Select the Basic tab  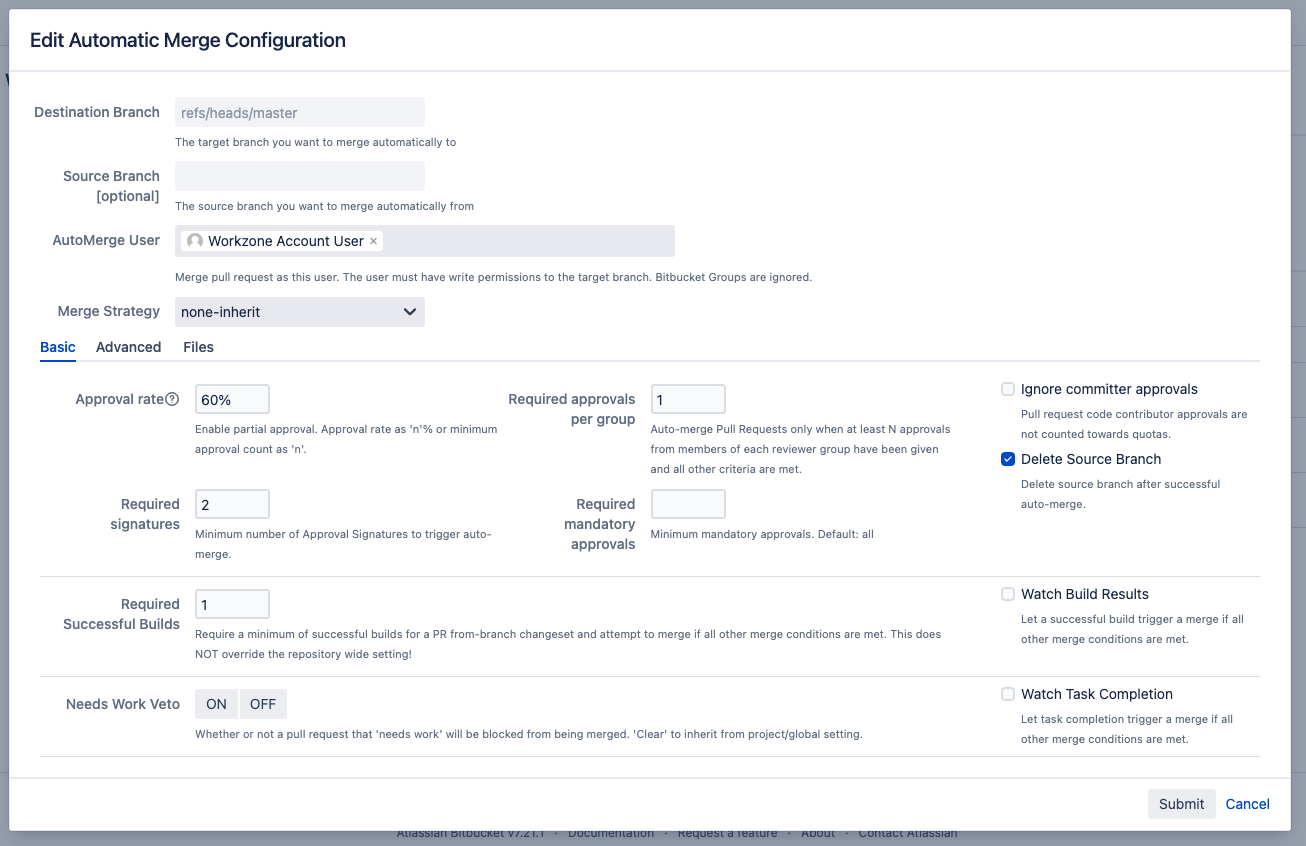[57, 347]
